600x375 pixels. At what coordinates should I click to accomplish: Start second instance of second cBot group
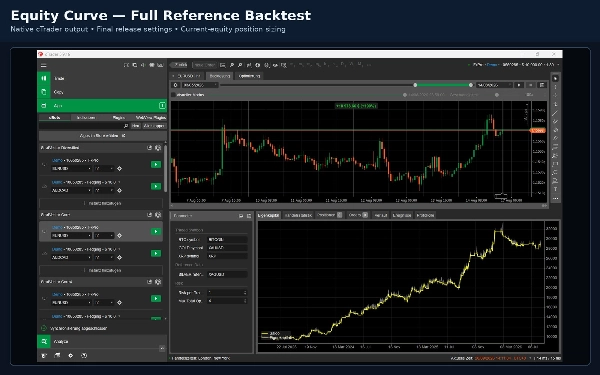click(156, 253)
